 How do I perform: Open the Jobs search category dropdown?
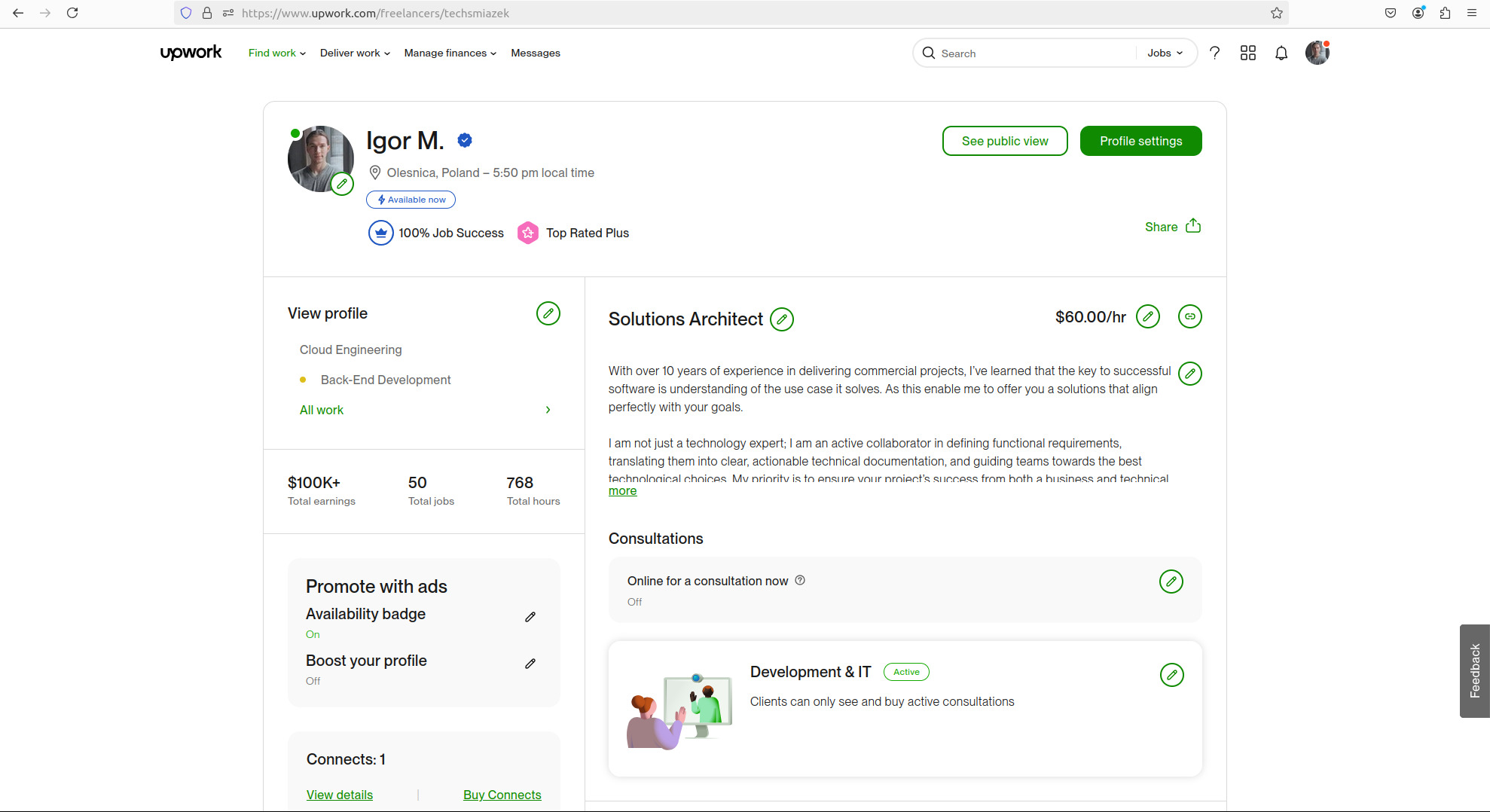click(1164, 53)
